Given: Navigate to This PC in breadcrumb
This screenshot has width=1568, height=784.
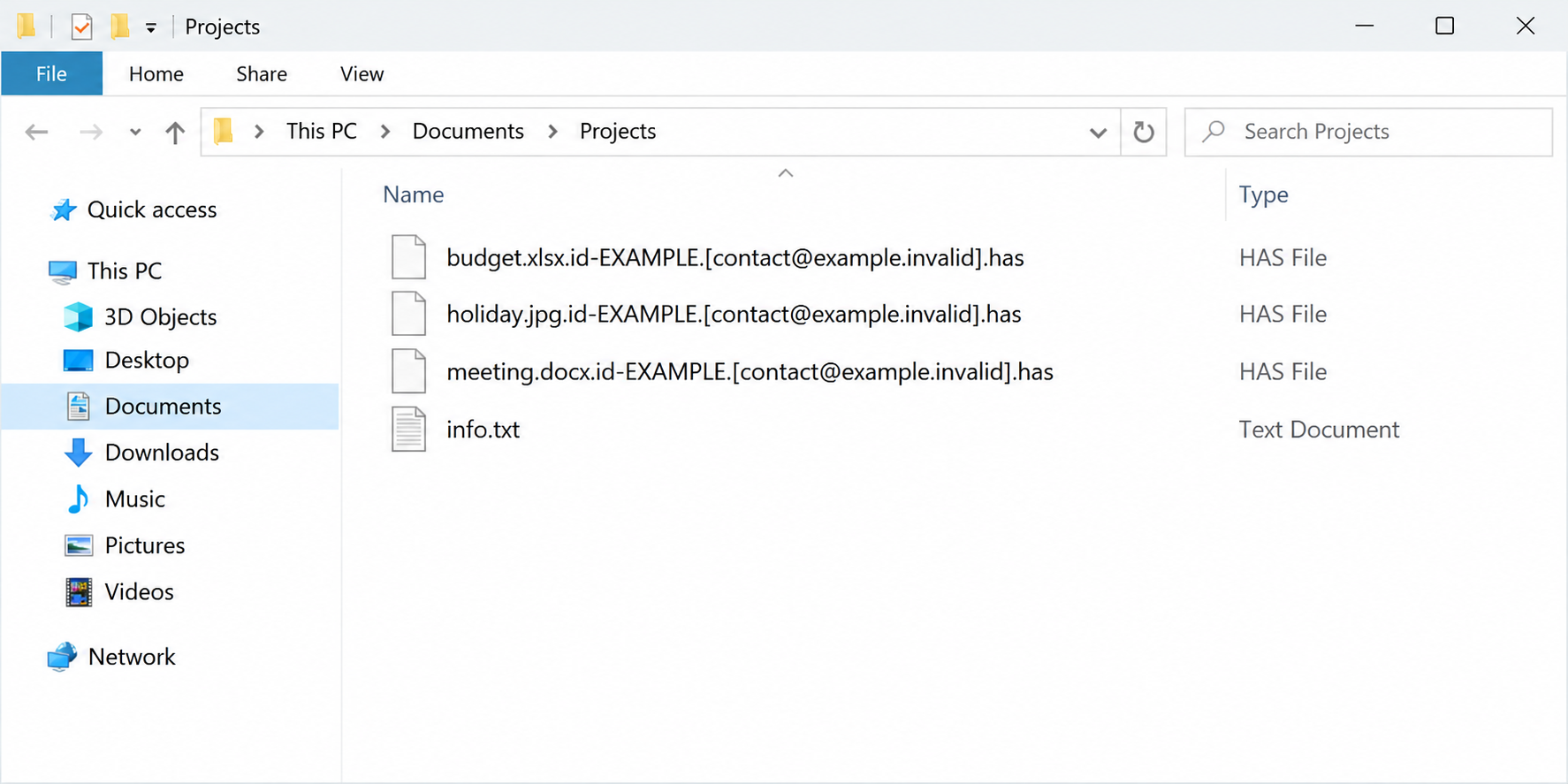Looking at the screenshot, I should point(322,131).
